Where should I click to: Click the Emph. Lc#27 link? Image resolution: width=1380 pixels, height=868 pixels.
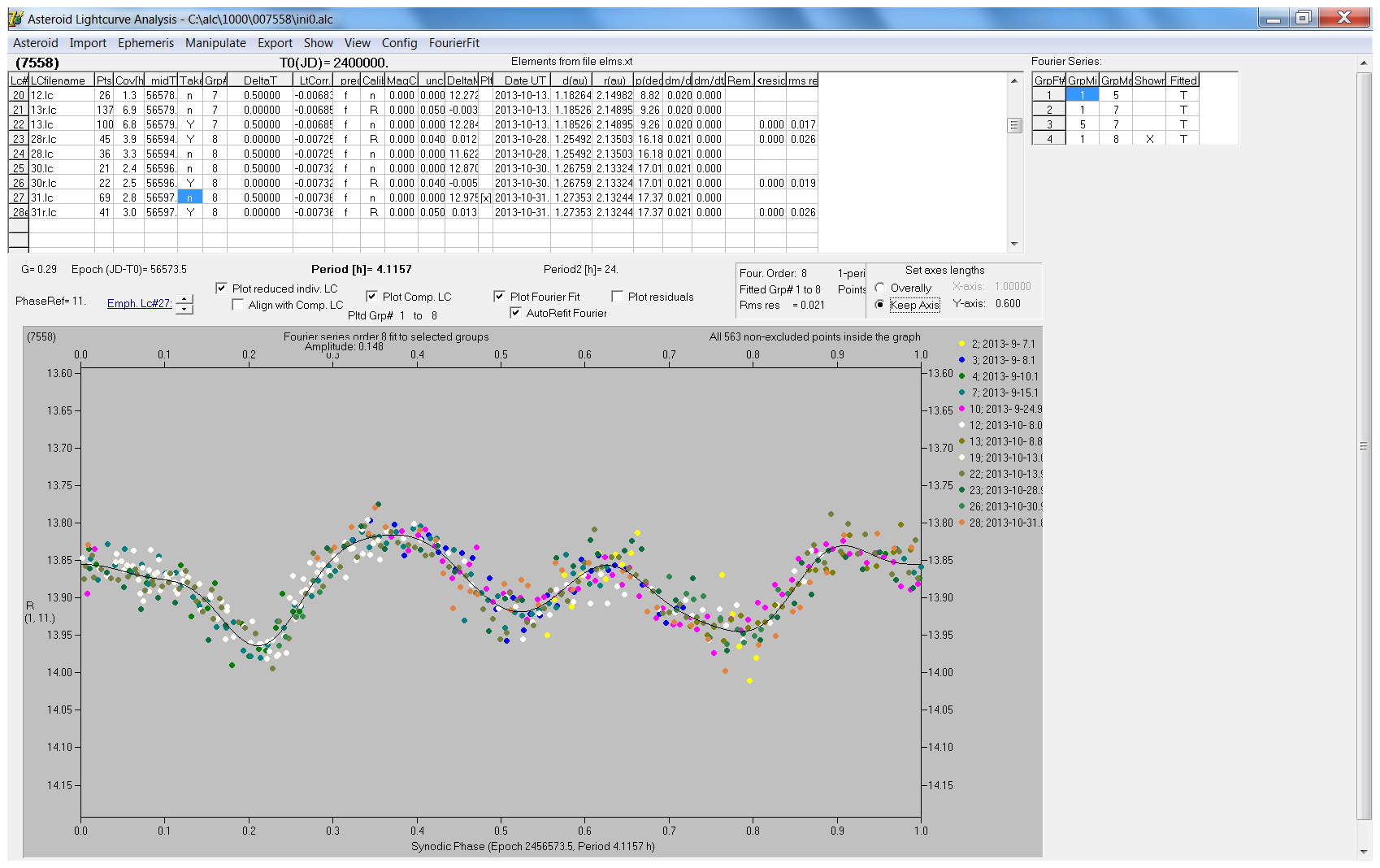tap(139, 304)
